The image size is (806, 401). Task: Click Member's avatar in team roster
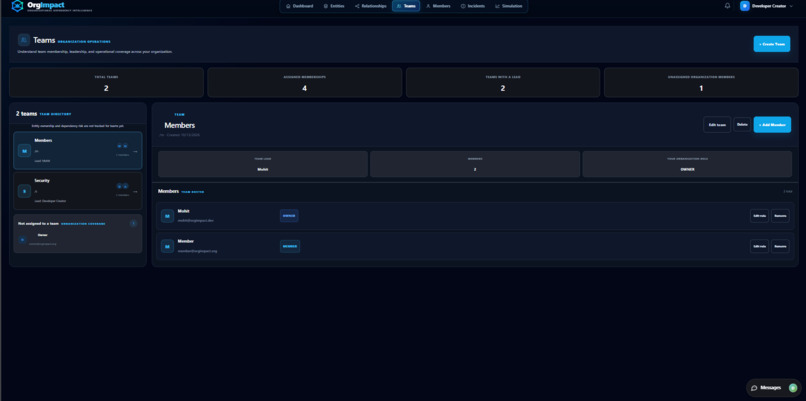[x=167, y=246]
